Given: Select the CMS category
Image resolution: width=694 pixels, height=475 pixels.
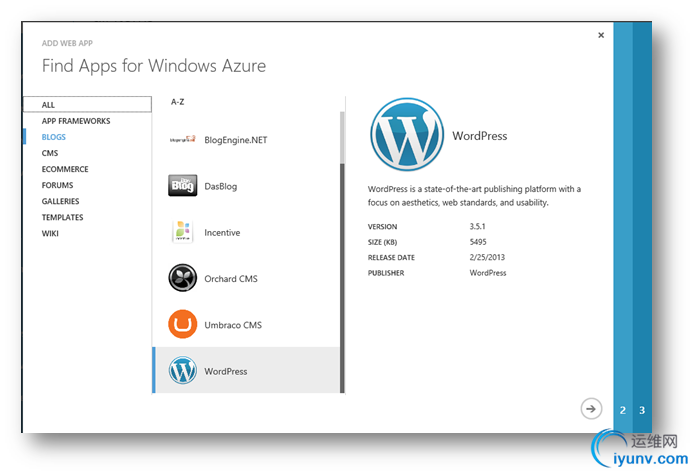Looking at the screenshot, I should (50, 153).
